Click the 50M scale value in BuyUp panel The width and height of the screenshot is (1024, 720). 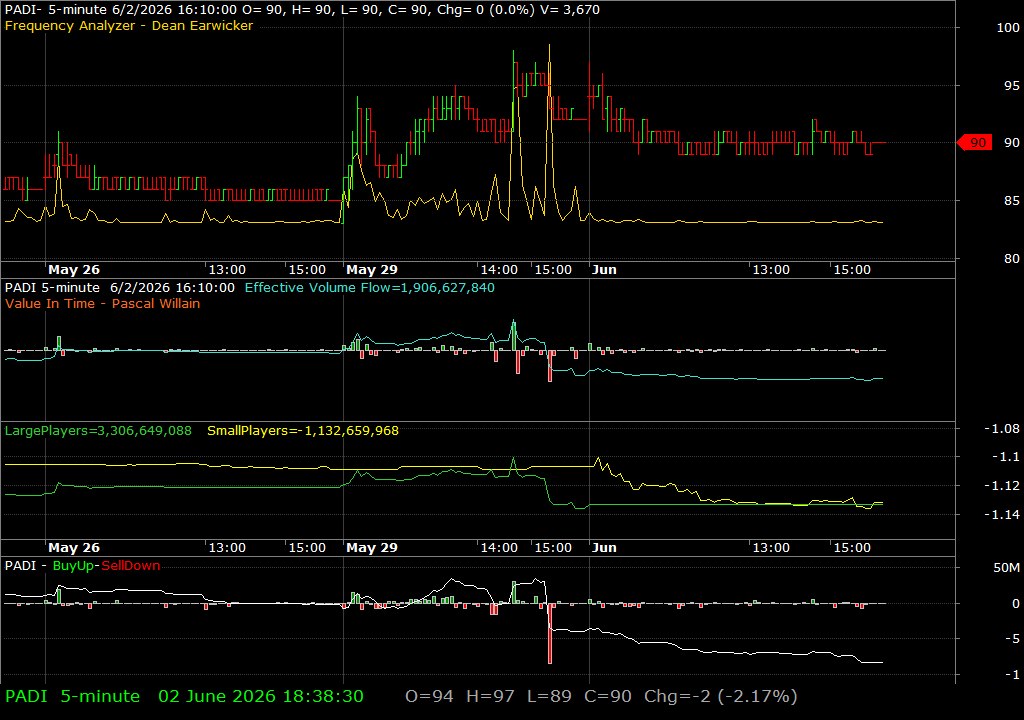click(x=1006, y=568)
